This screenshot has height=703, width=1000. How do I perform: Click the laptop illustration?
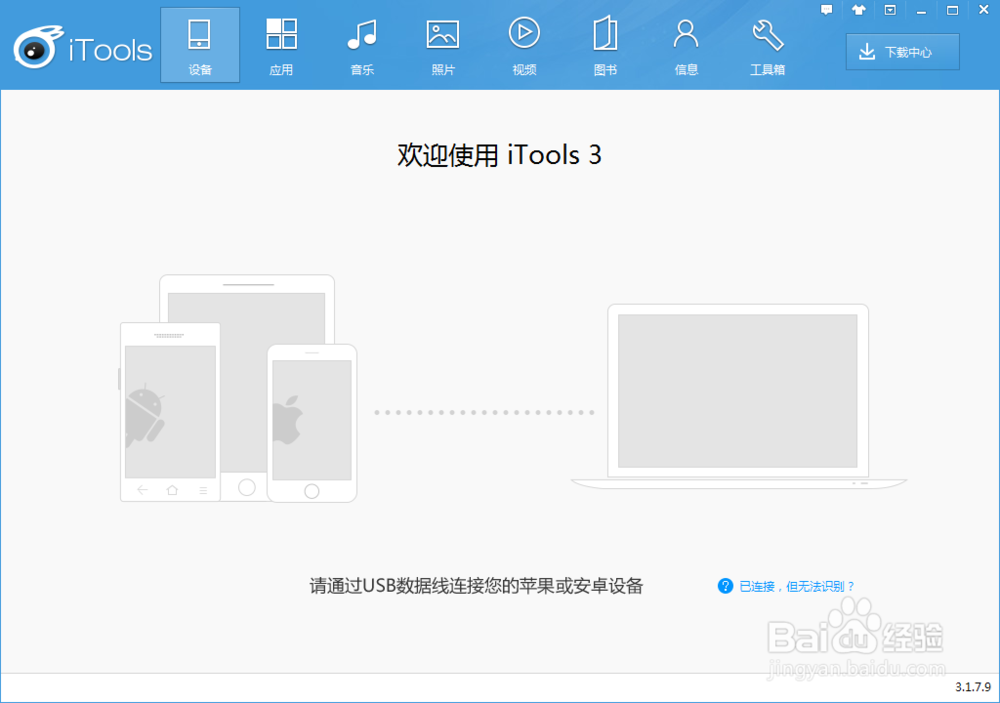tap(739, 396)
